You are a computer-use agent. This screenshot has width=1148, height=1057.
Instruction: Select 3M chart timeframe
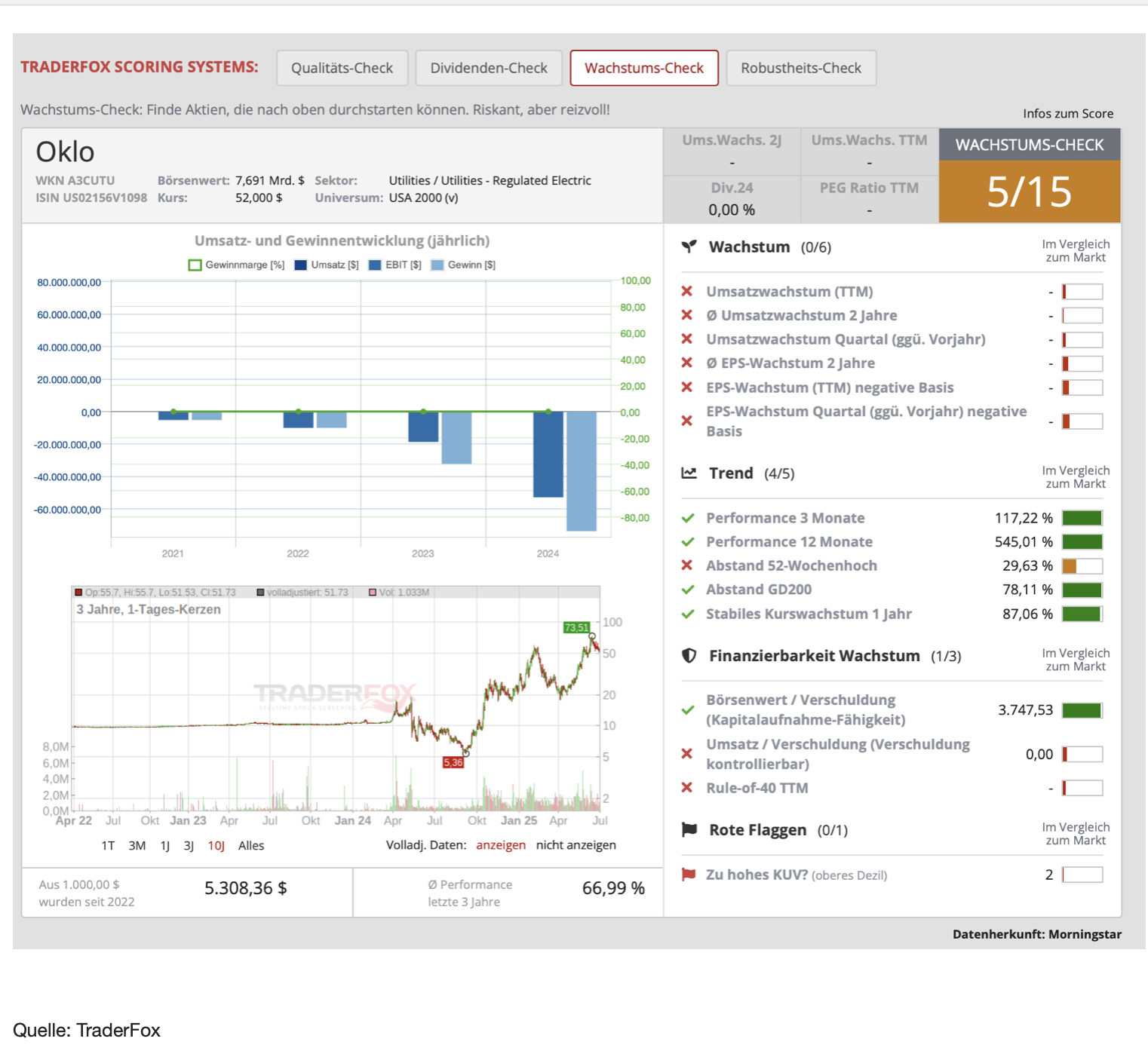(x=137, y=846)
